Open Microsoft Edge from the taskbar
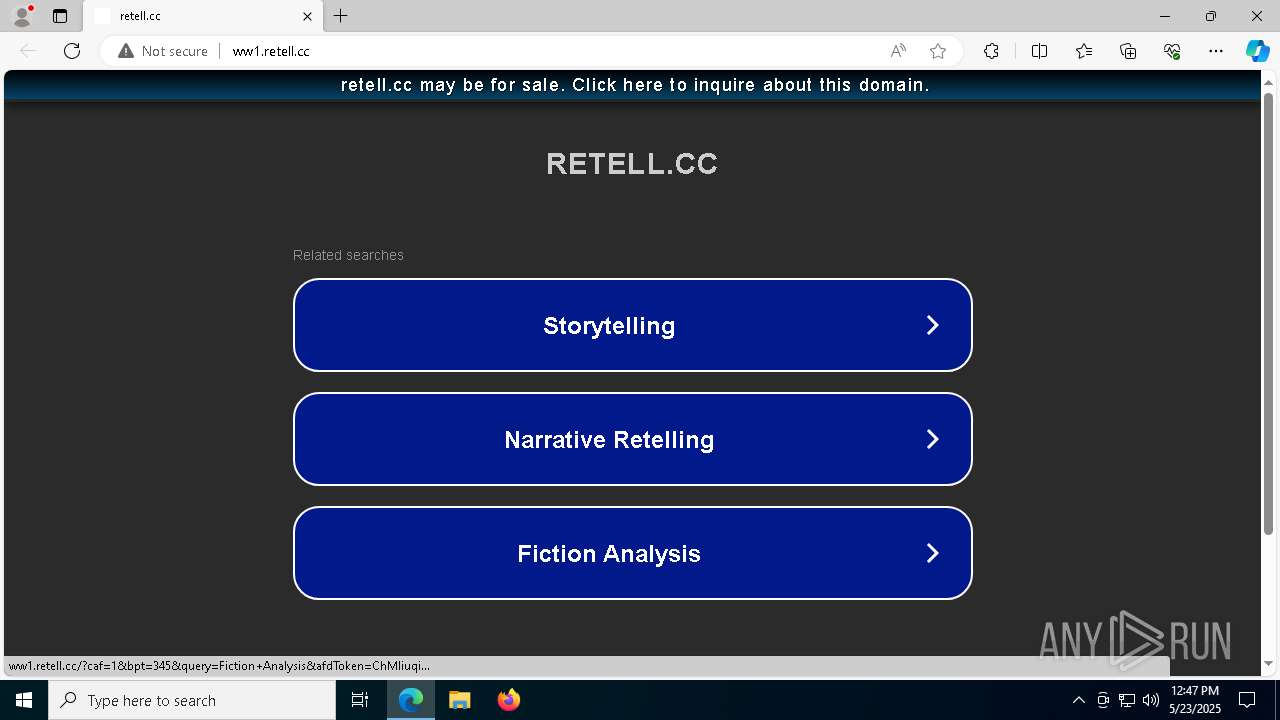This screenshot has height=720, width=1280. pyautogui.click(x=411, y=700)
